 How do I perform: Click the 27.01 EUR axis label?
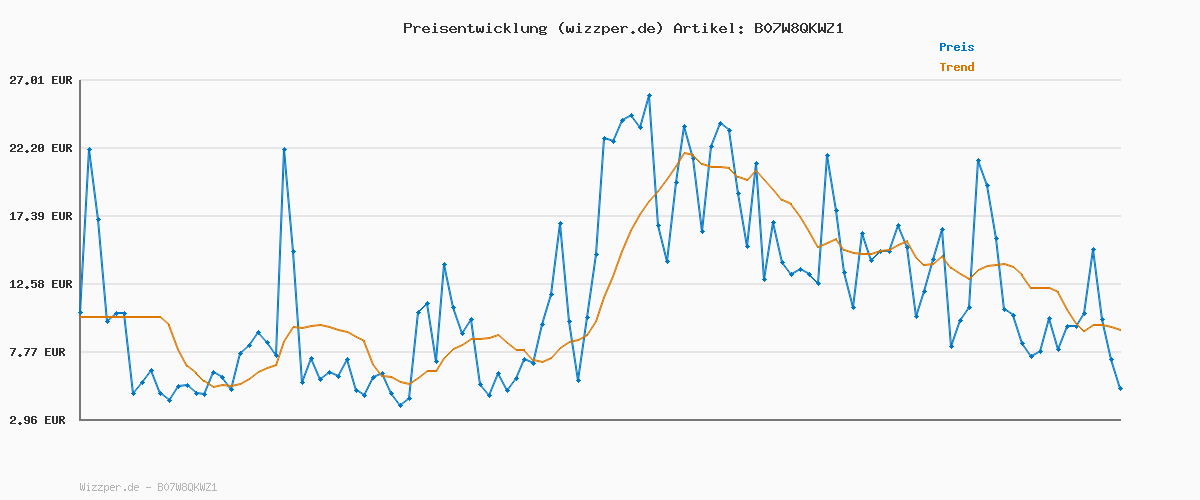(41, 80)
